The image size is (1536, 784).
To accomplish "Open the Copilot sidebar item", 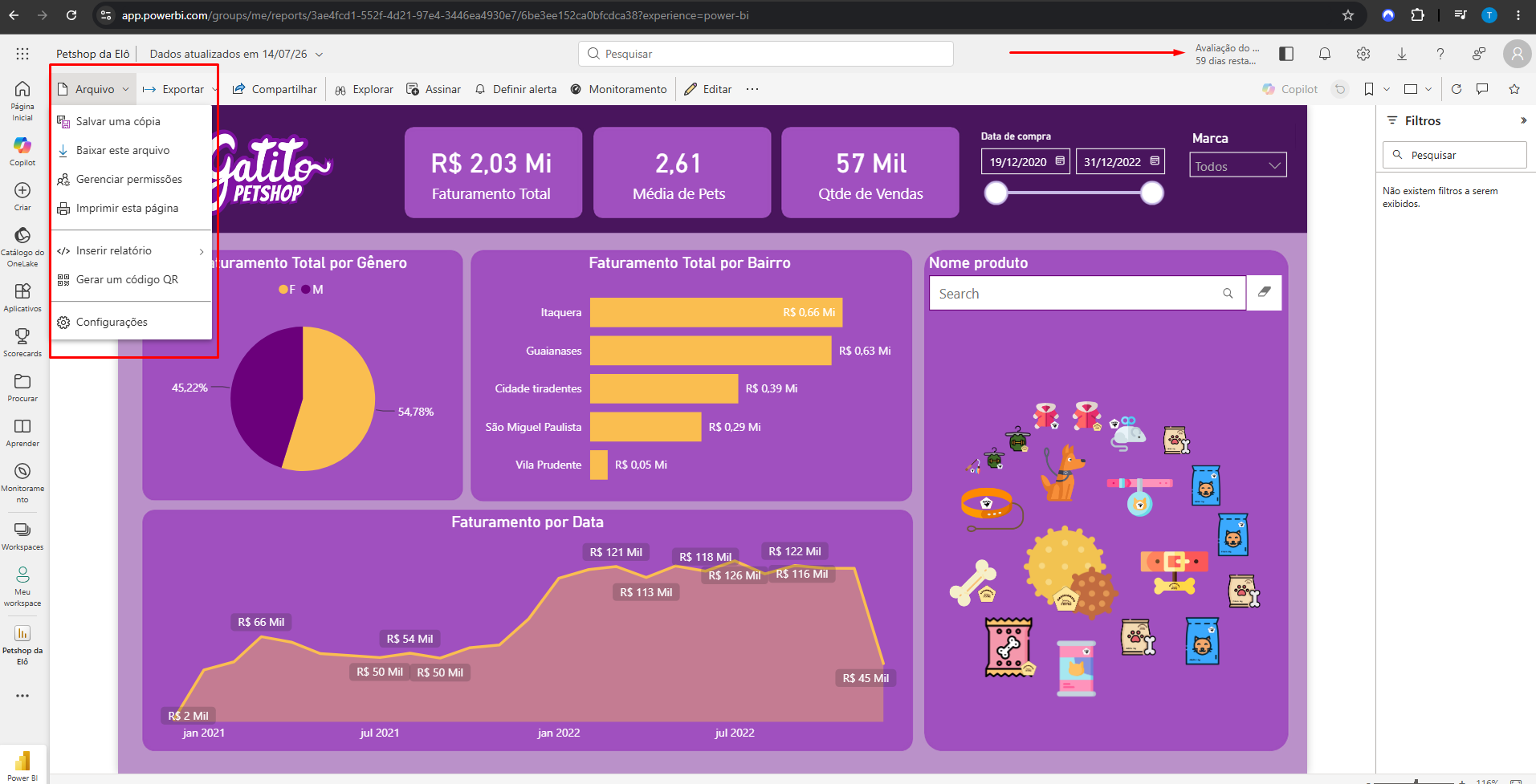I will pos(22,151).
